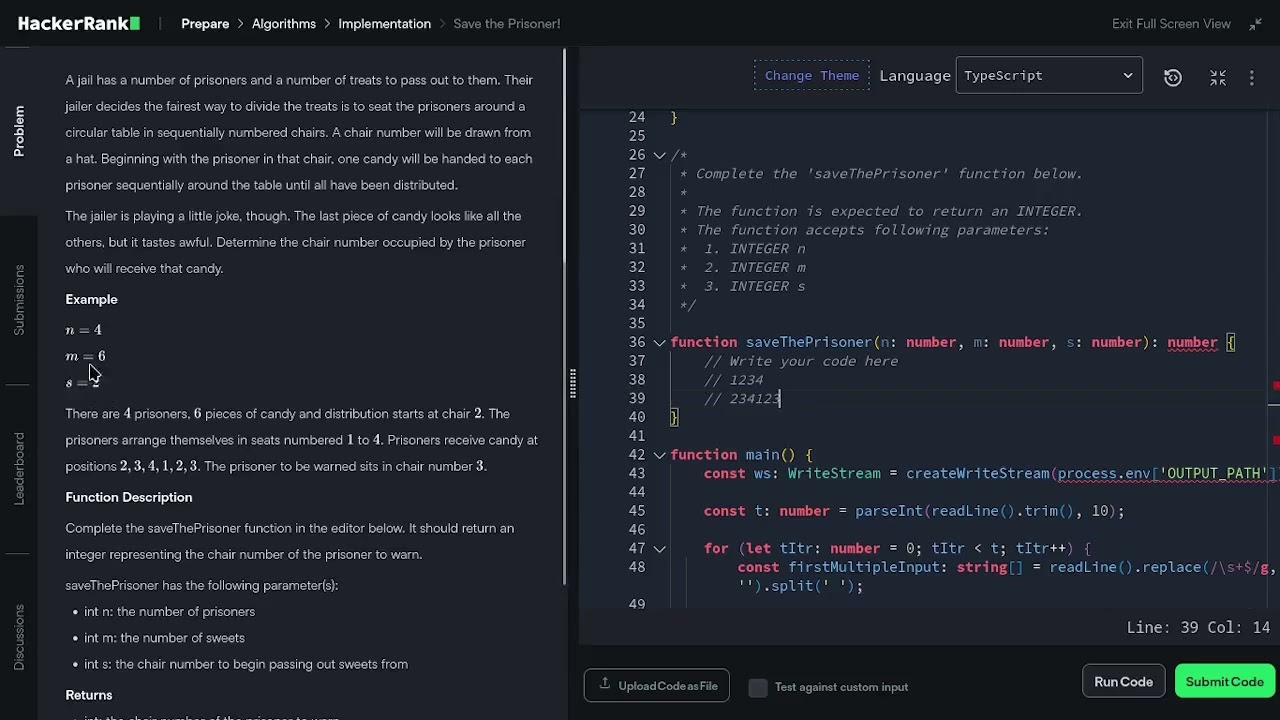Collapse the saveThePrisoner function at line 36
The width and height of the screenshot is (1280, 720).
[x=660, y=342]
